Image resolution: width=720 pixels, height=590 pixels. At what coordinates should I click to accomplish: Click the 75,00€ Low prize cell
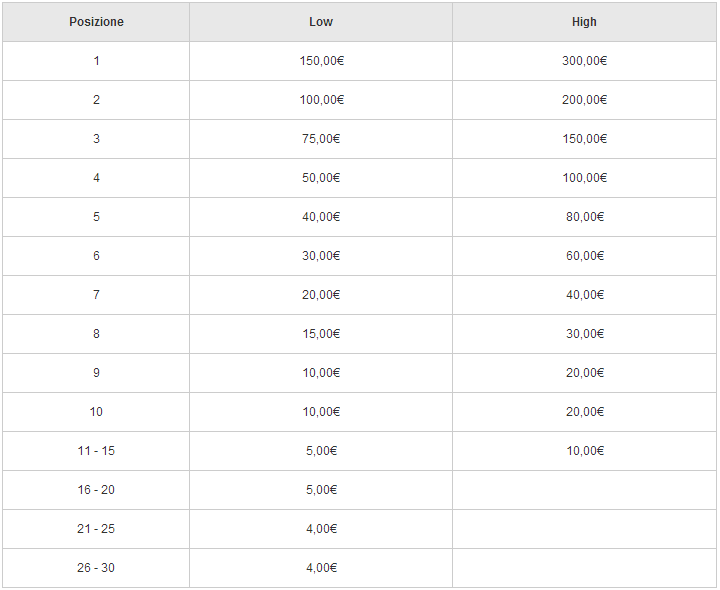pyautogui.click(x=321, y=139)
